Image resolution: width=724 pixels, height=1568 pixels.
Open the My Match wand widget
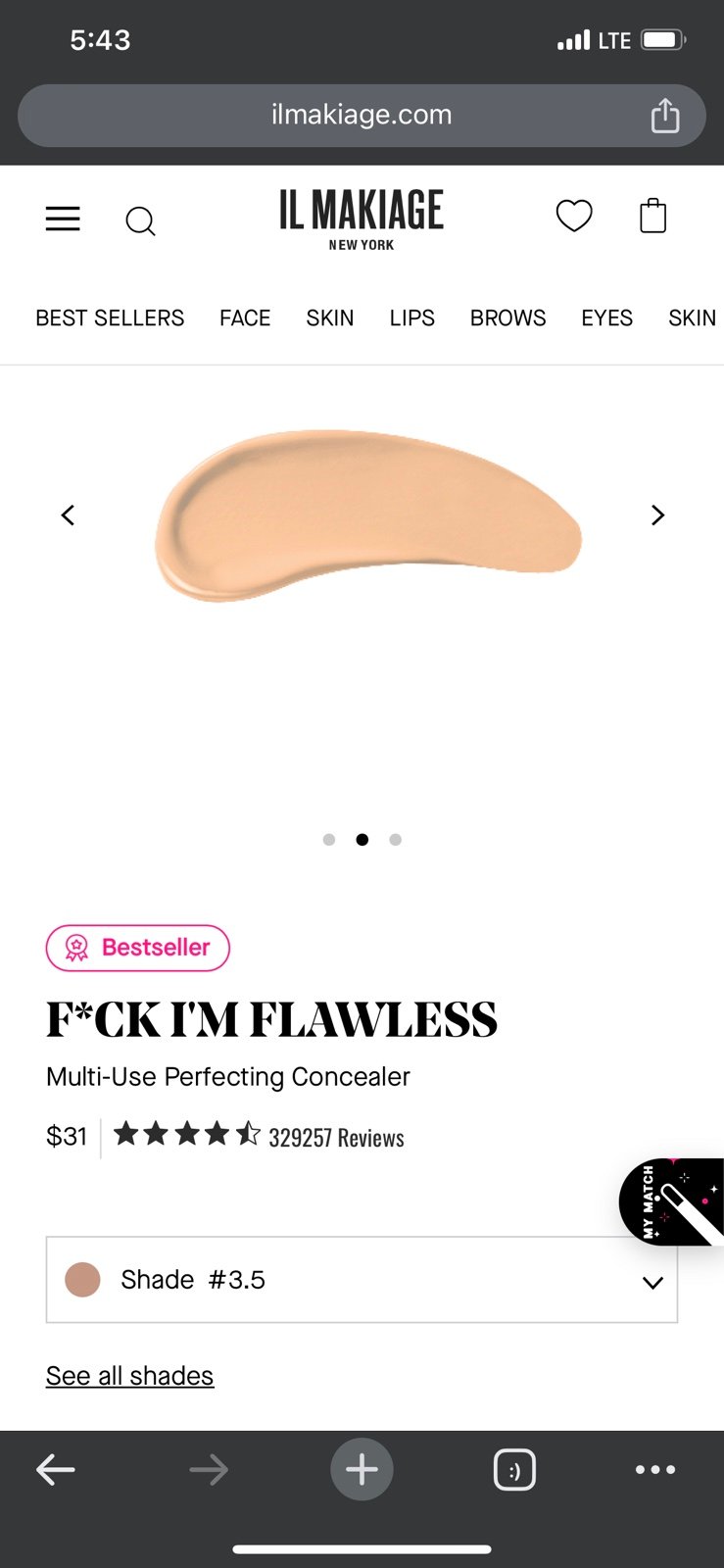[x=672, y=1201]
